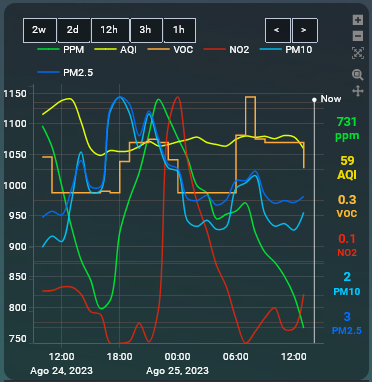
Task: Switch to 3h time range
Action: tap(146, 30)
